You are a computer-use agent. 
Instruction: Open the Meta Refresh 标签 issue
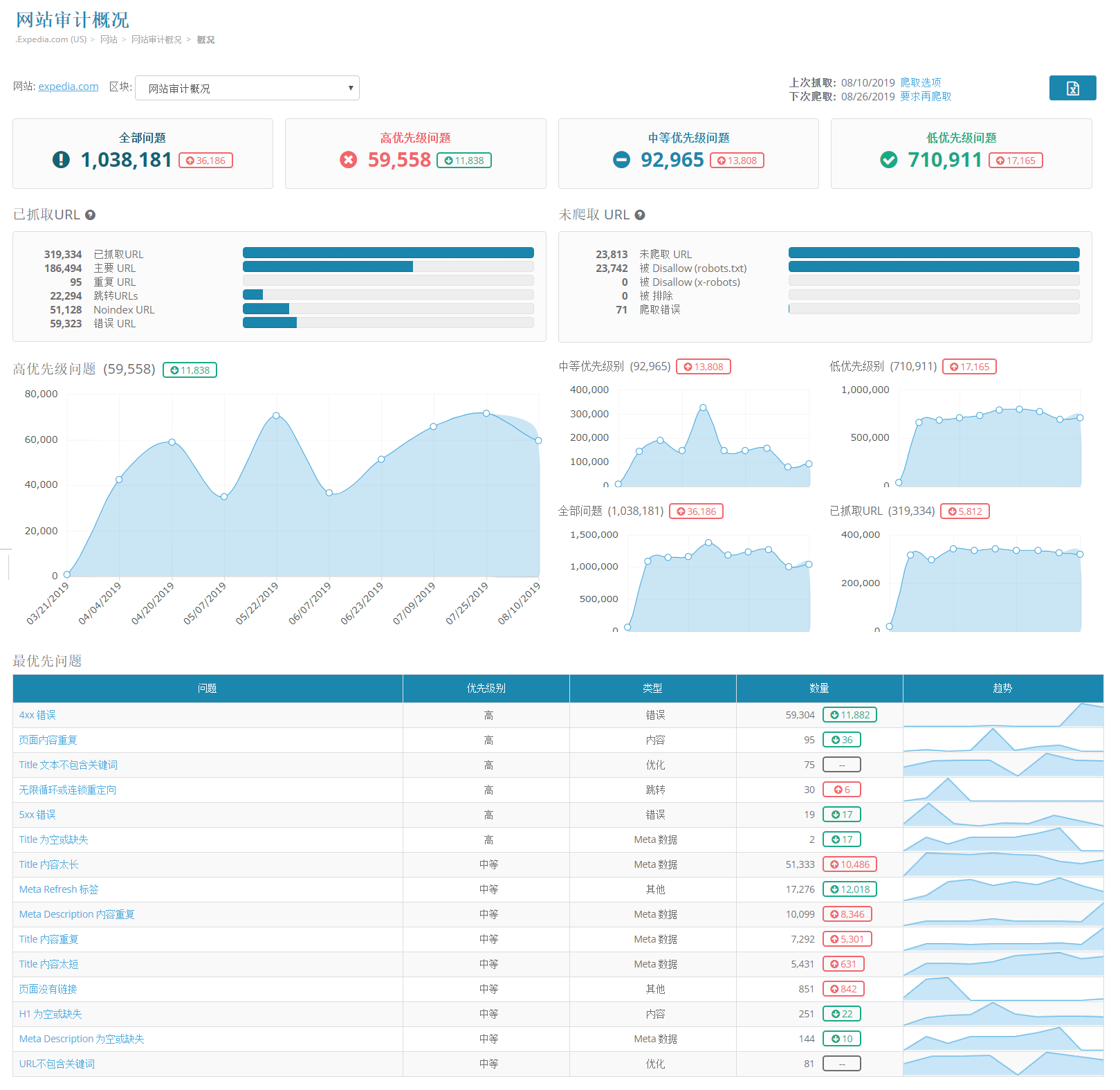click(59, 889)
